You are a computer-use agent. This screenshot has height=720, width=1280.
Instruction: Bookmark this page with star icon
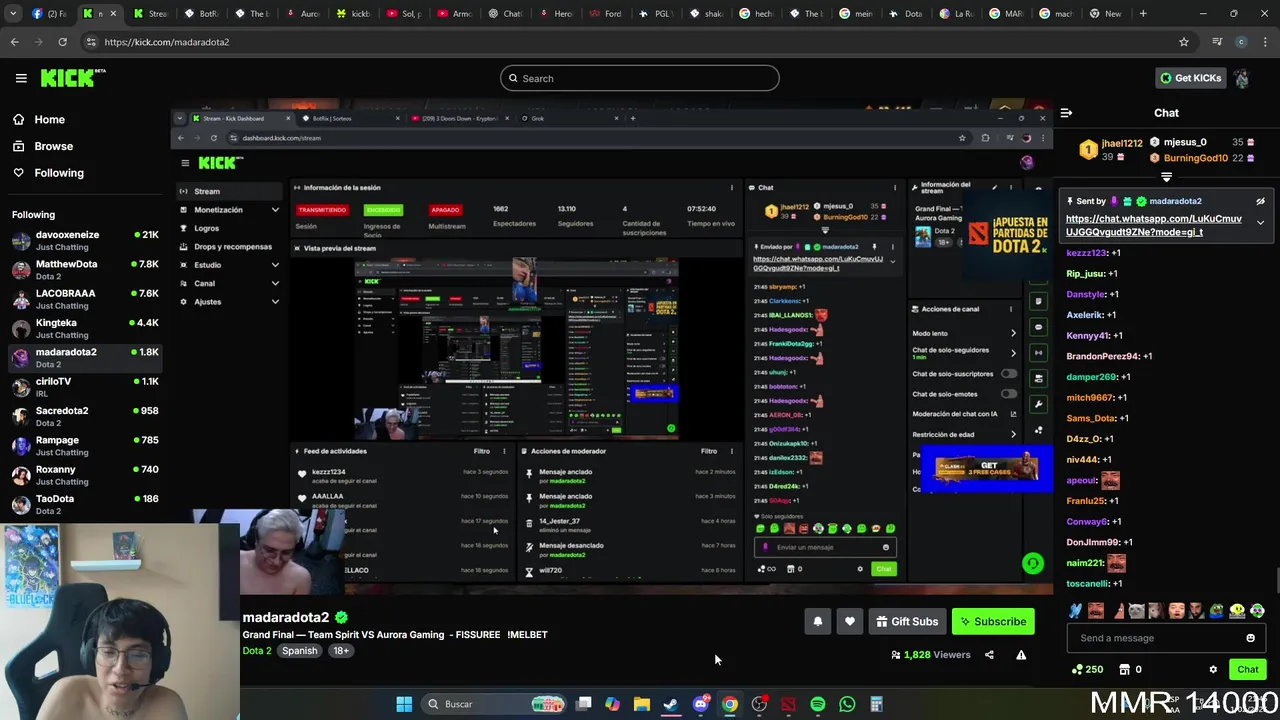1184,42
